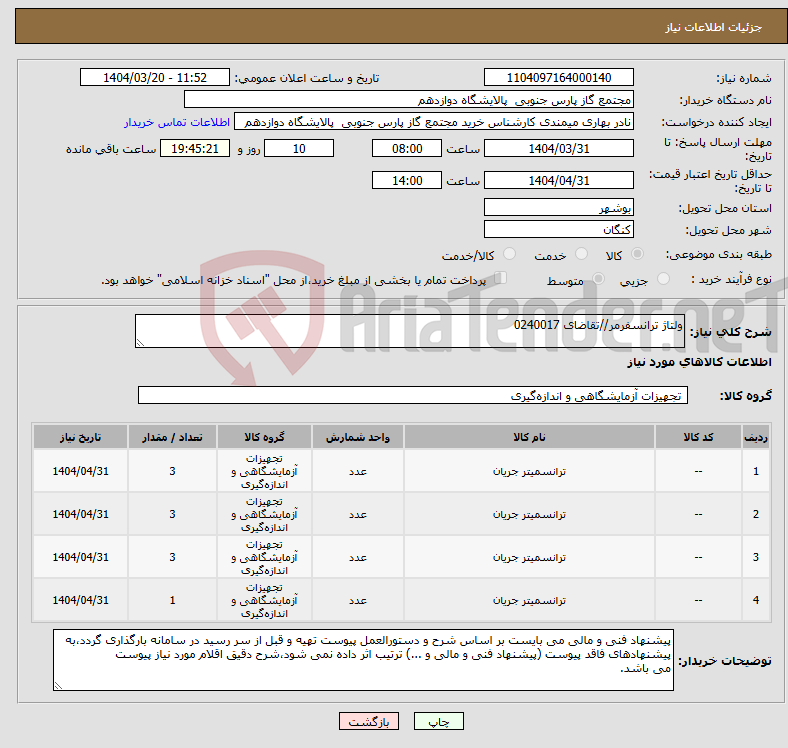Open اطلاعات تماس خریدار link
This screenshot has height=748, width=788.
point(177,122)
